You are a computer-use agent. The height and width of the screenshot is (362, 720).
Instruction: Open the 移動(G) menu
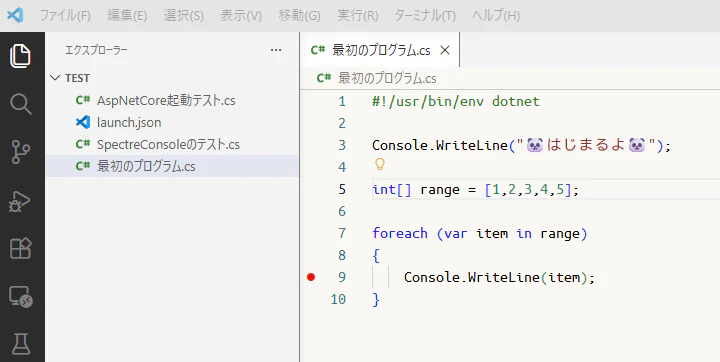point(299,16)
